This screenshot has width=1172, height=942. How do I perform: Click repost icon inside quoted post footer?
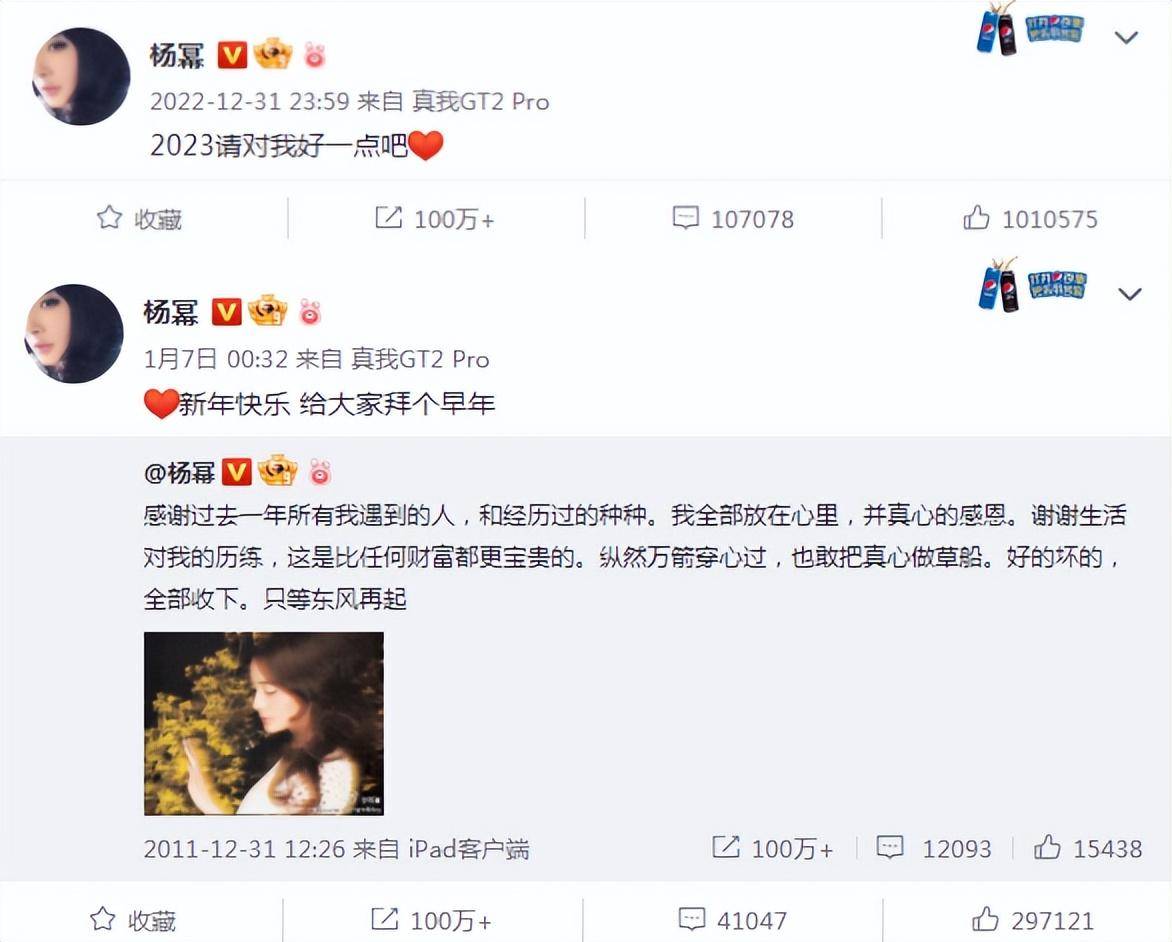[726, 847]
